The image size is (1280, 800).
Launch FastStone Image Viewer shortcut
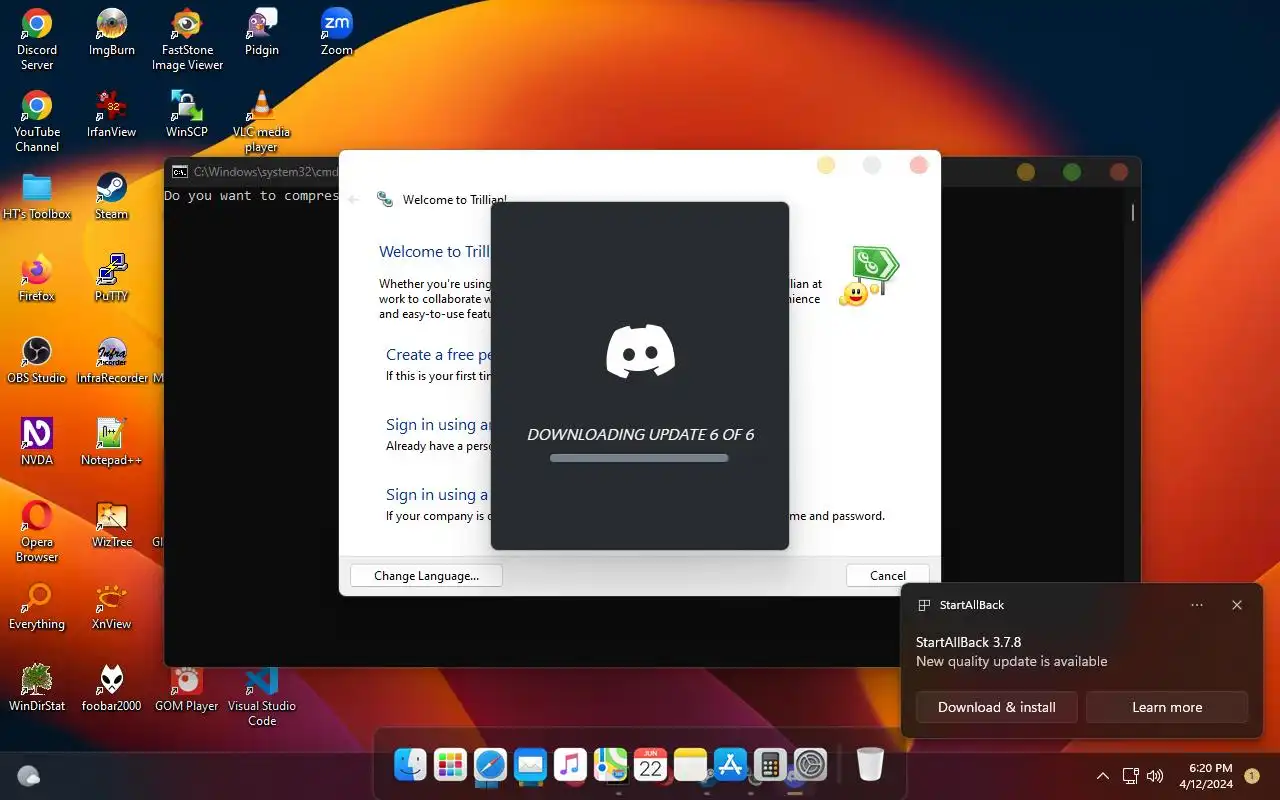coord(187,40)
